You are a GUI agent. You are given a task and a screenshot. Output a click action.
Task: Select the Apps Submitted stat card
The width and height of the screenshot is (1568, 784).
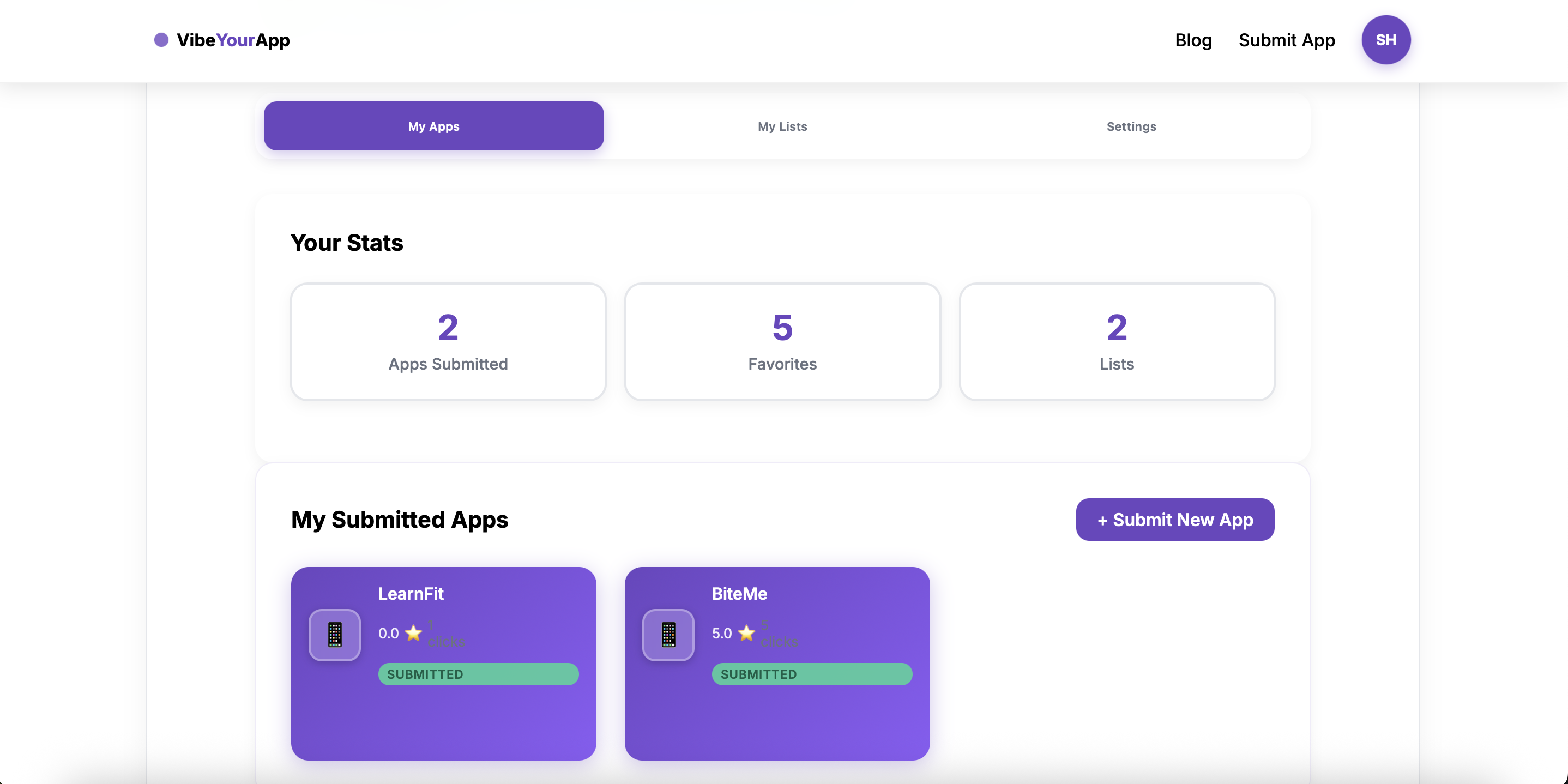pos(448,341)
